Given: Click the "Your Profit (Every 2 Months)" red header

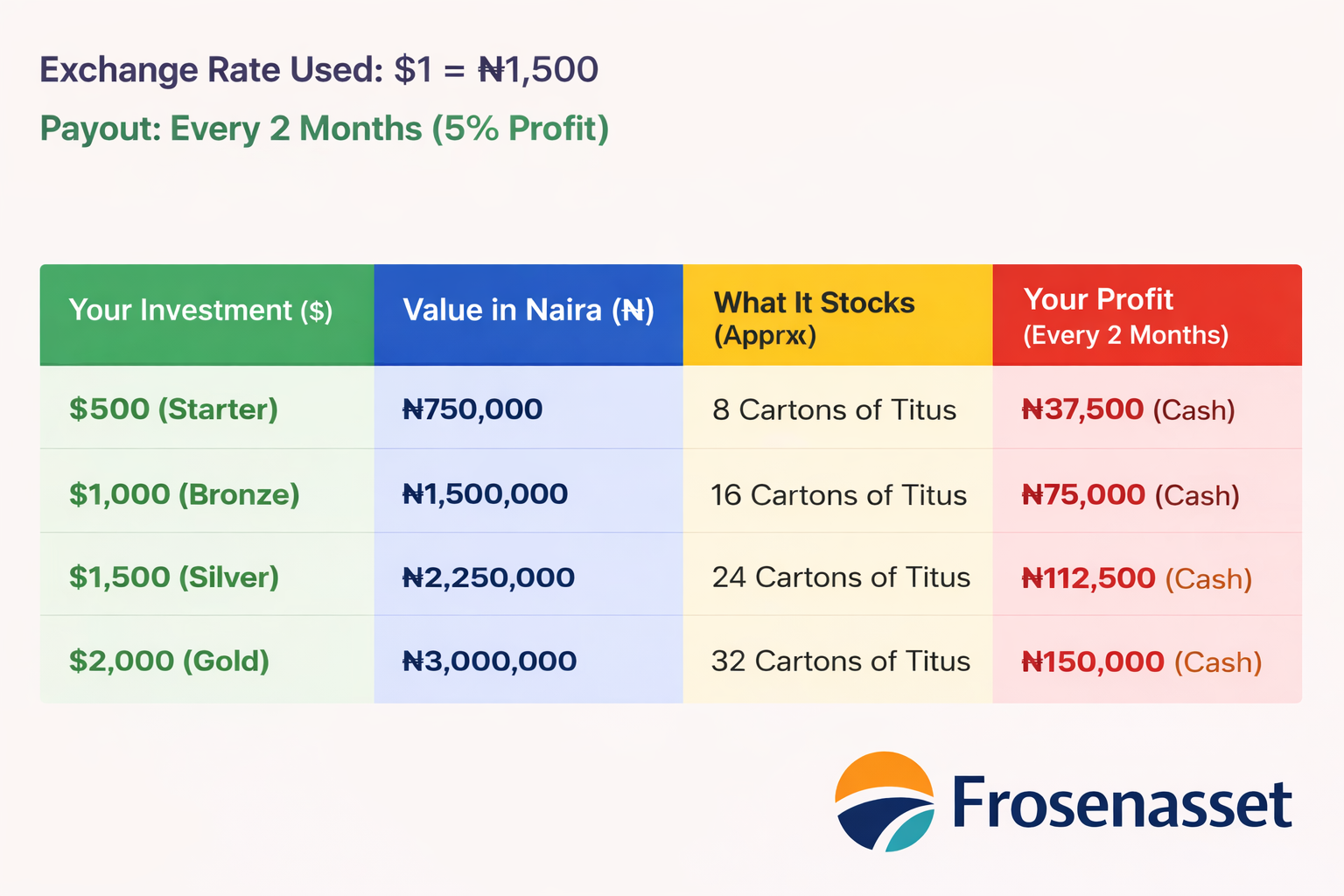Looking at the screenshot, I should coord(1125,316).
